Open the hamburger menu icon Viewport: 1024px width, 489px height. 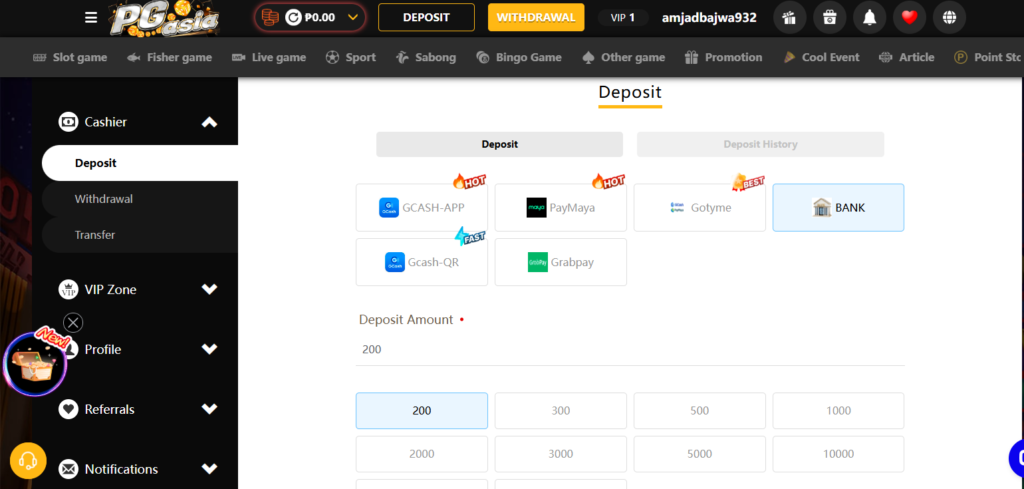[x=91, y=18]
